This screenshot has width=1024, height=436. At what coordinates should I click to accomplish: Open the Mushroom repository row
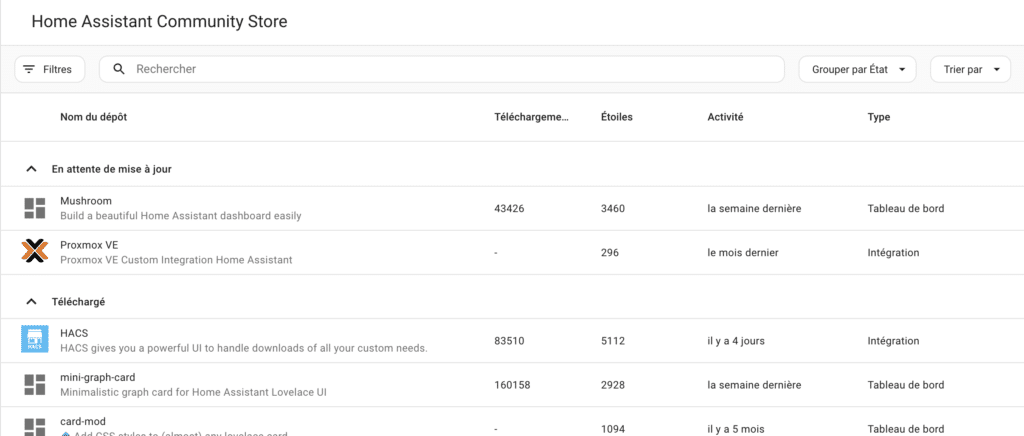(512, 208)
